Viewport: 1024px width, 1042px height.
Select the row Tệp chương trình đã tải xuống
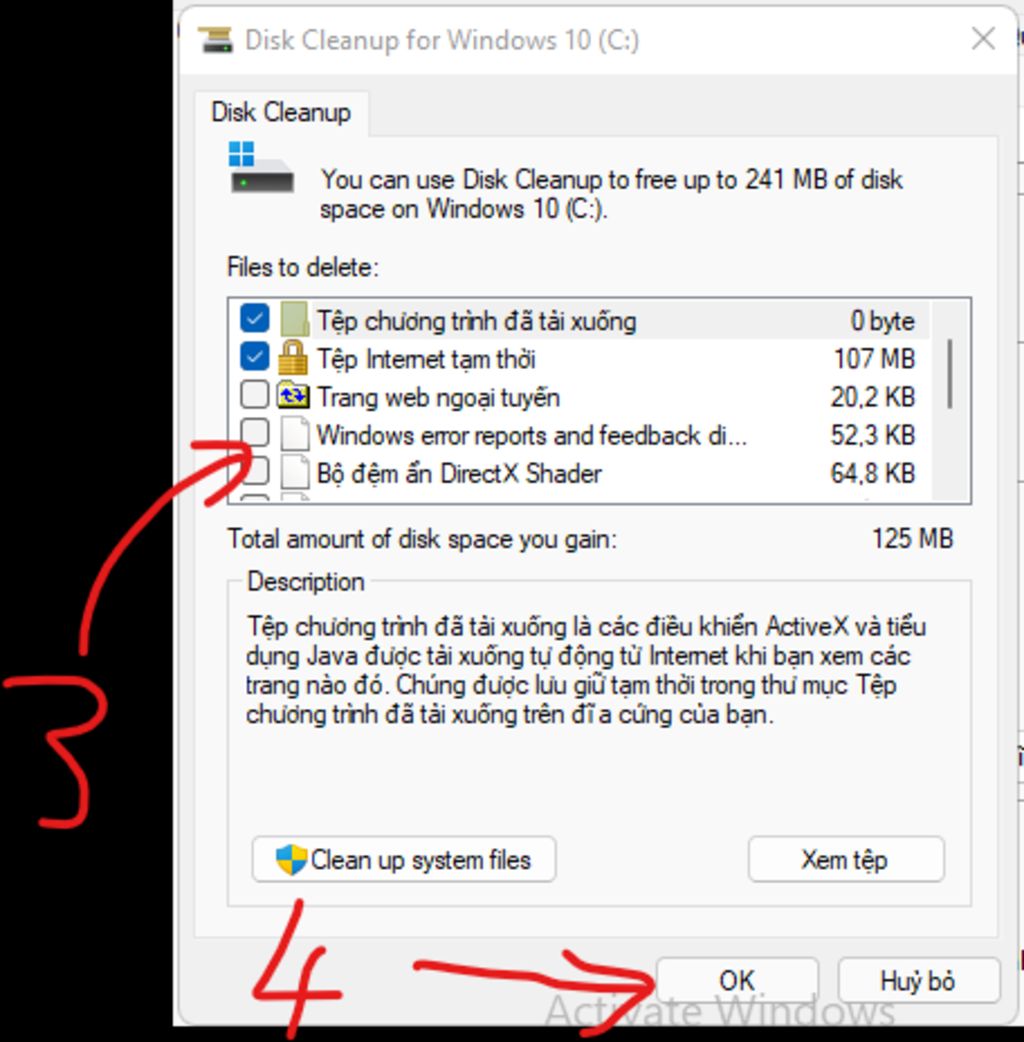pos(578,320)
